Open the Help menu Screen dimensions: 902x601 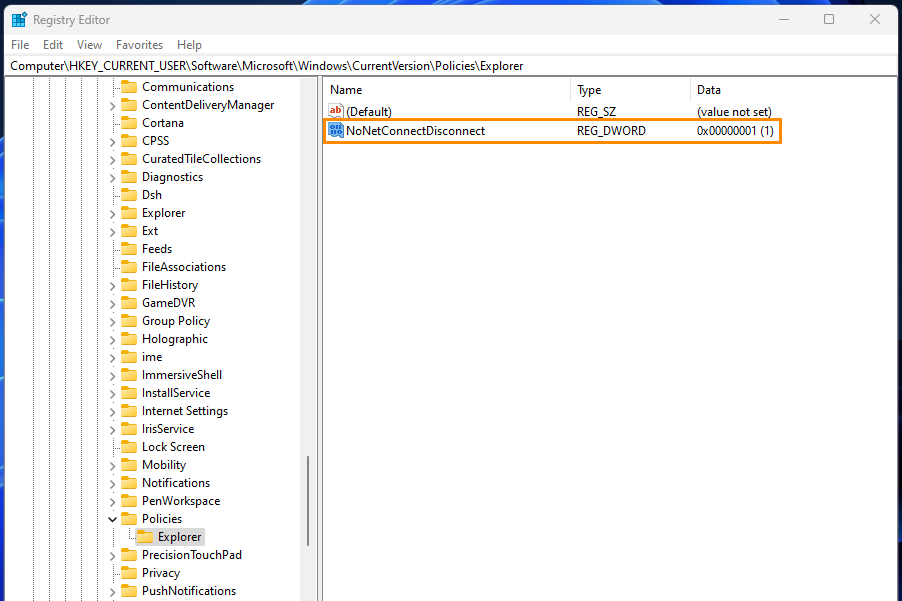pos(189,45)
